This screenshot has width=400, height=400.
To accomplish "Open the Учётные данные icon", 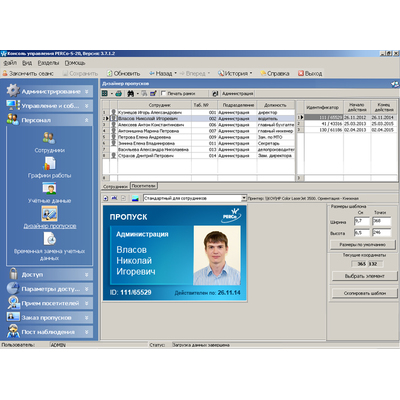I will 49,188.
